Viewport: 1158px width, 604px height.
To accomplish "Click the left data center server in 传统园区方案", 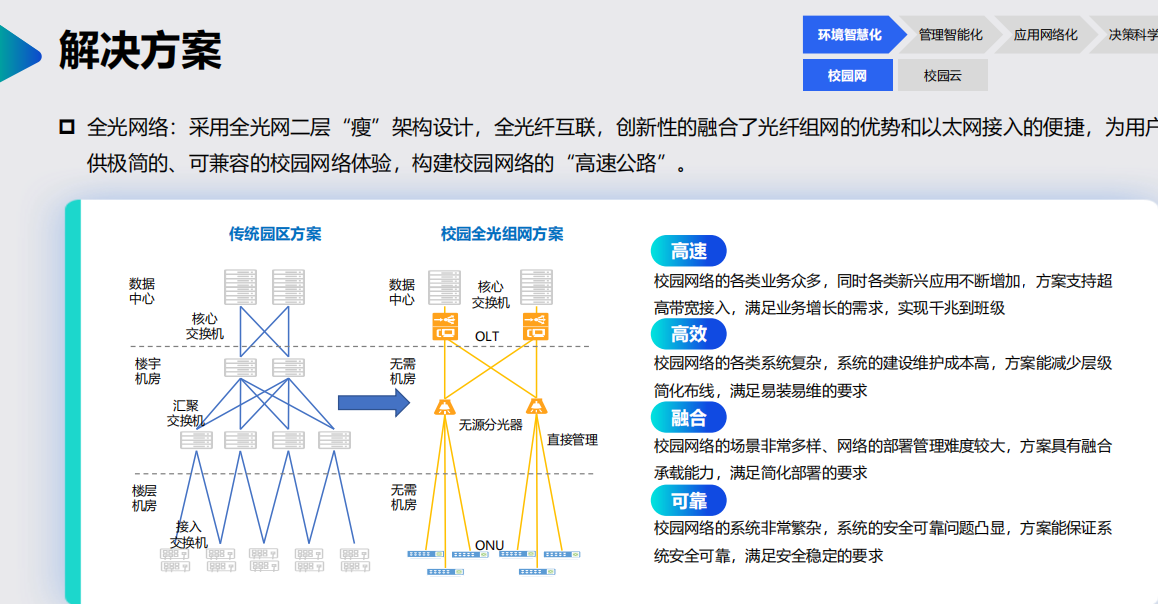I will click(x=241, y=287).
